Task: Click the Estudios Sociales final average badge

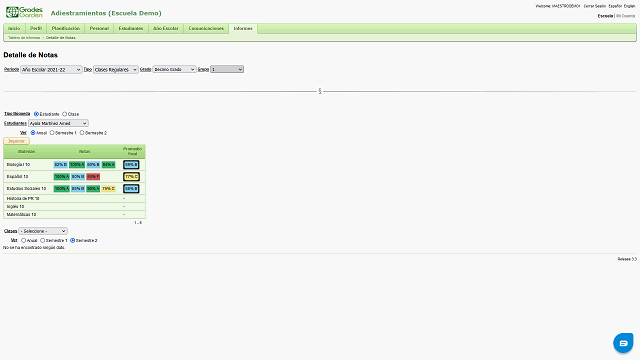Action: [x=131, y=189]
